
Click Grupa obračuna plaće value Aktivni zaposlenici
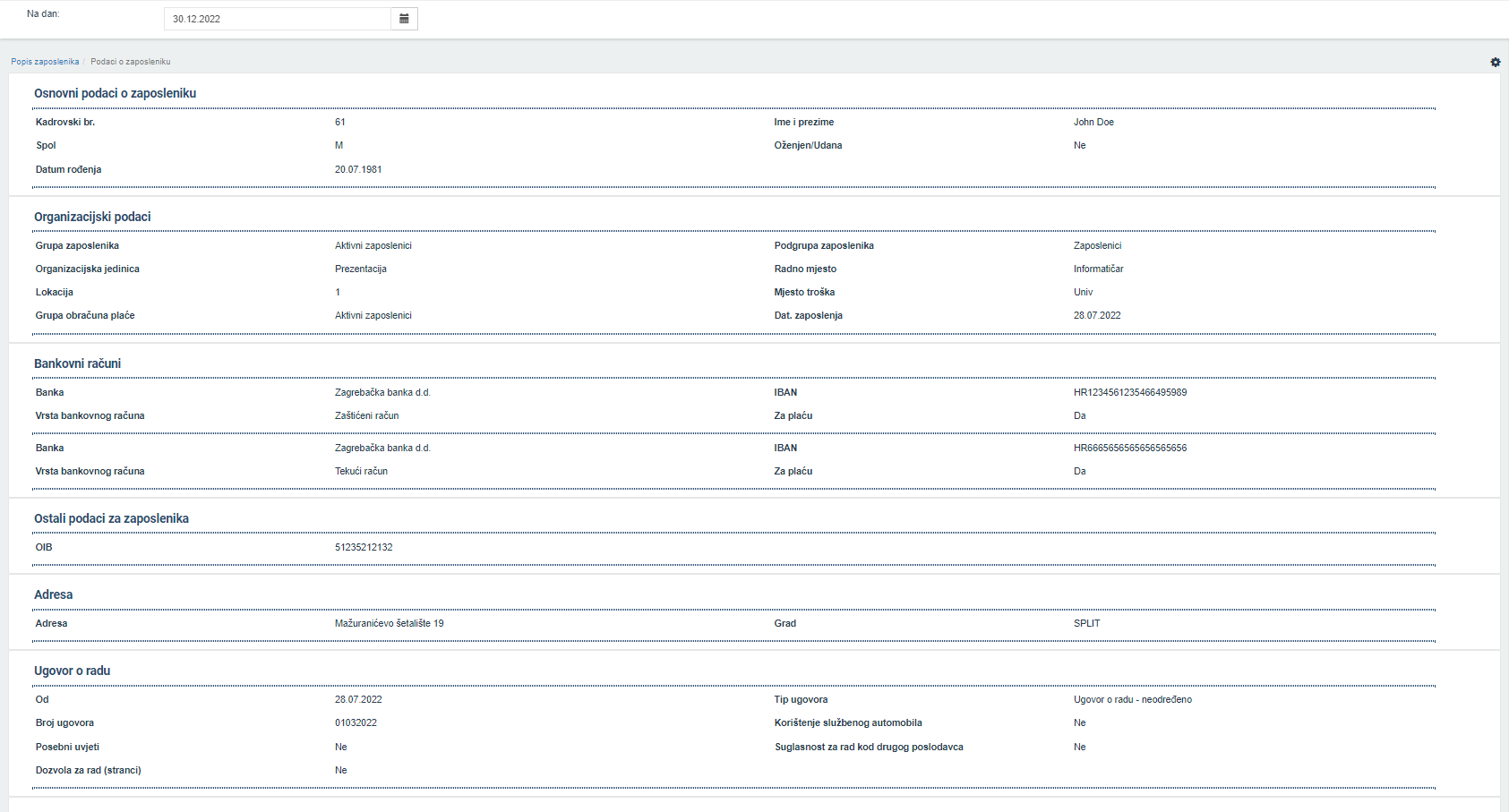point(373,315)
